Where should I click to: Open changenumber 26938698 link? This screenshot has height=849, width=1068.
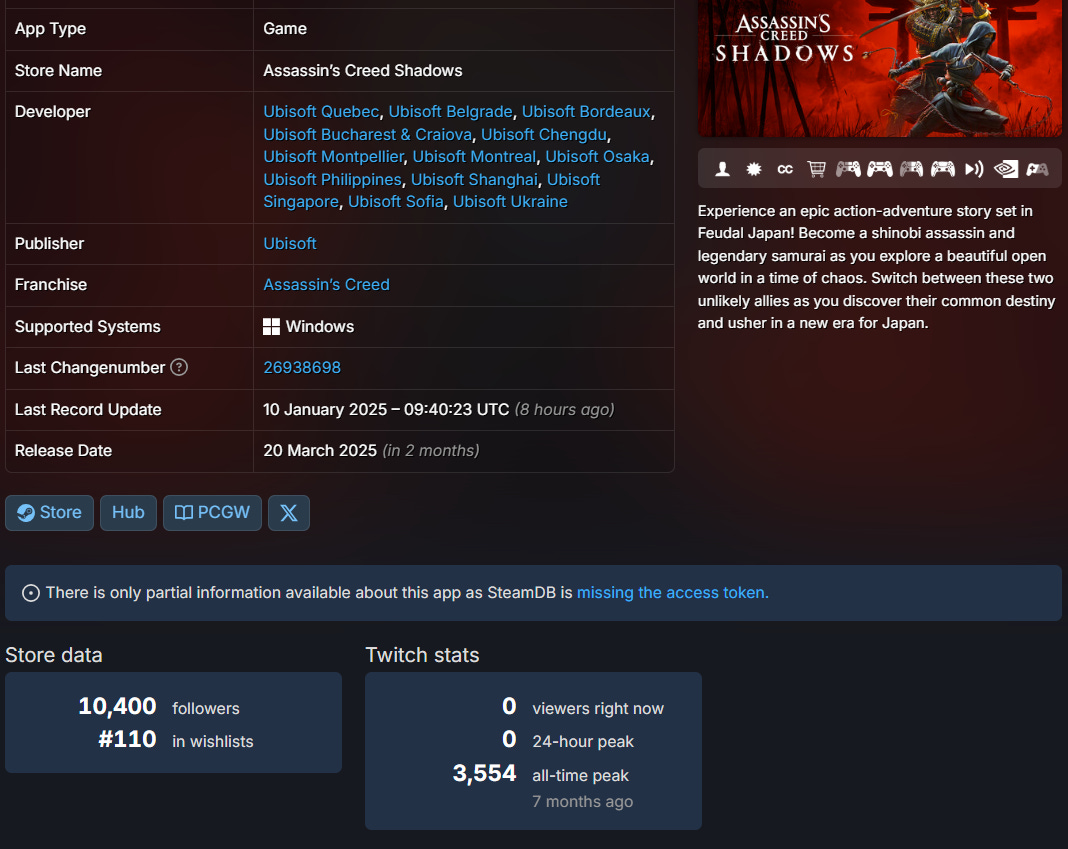coord(302,367)
